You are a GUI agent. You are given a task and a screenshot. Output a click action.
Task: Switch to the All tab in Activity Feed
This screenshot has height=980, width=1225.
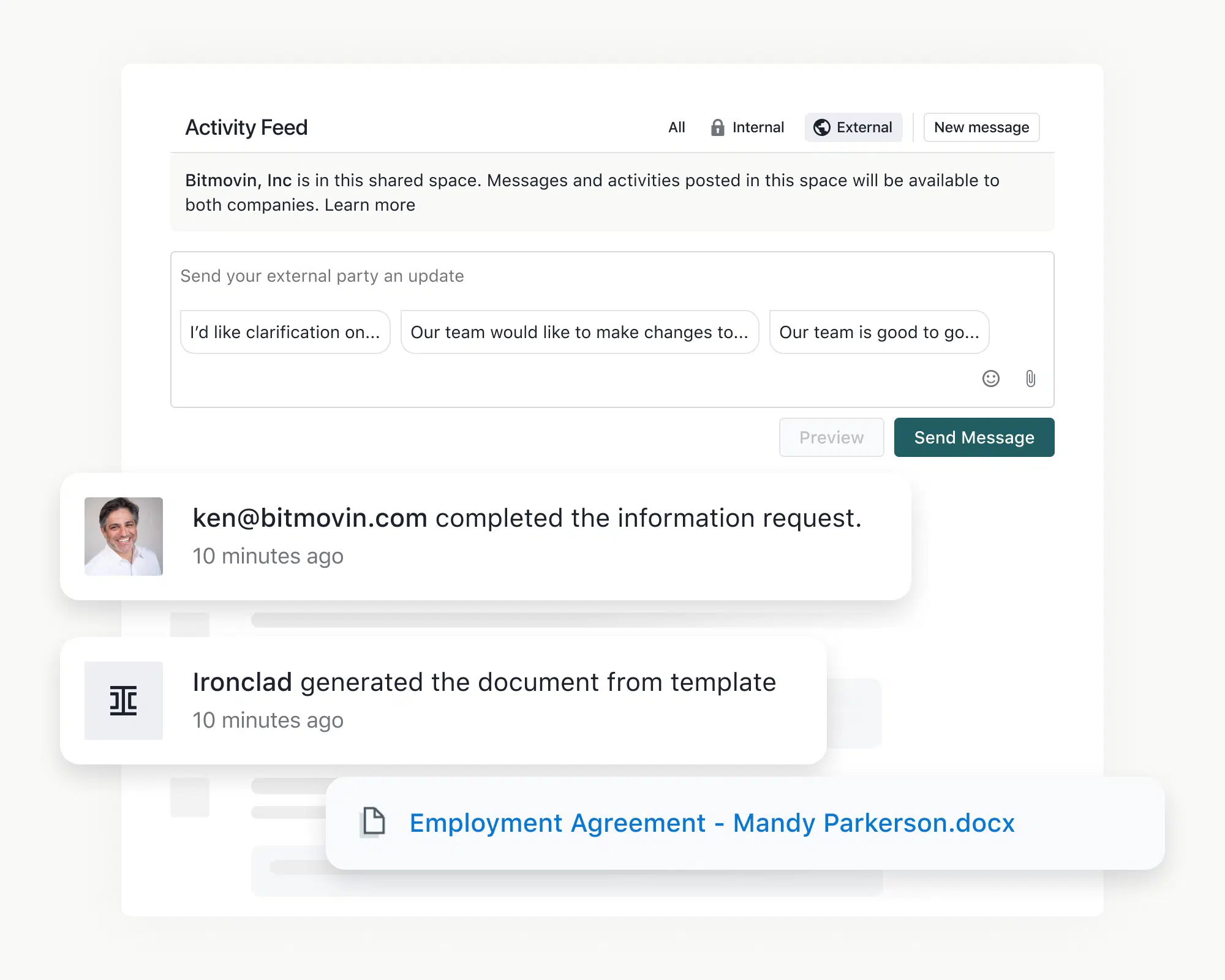[676, 127]
